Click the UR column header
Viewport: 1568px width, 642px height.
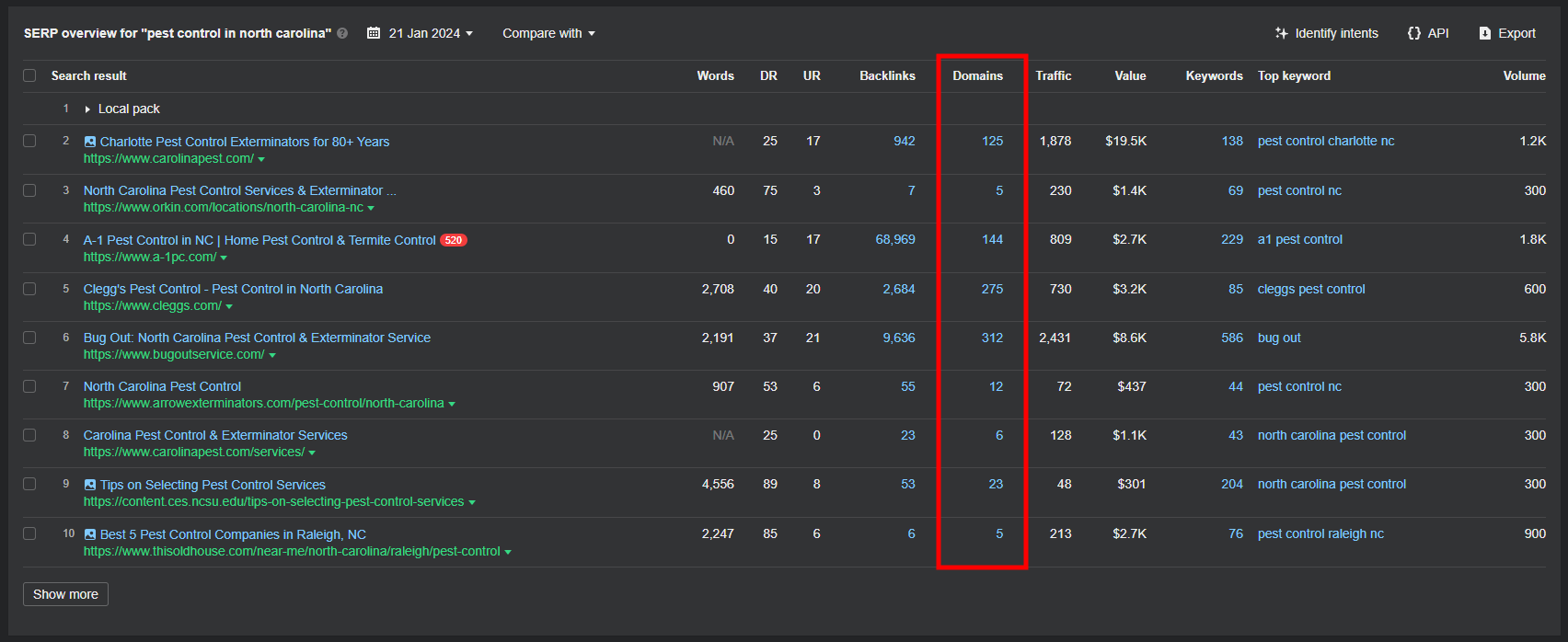click(812, 75)
